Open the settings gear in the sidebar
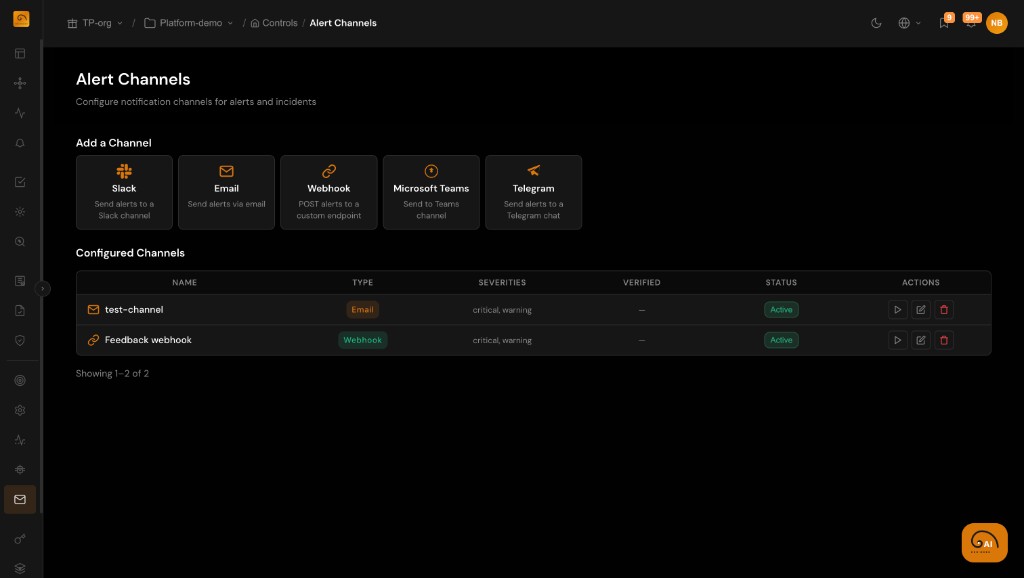This screenshot has height=578, width=1024. click(x=20, y=410)
